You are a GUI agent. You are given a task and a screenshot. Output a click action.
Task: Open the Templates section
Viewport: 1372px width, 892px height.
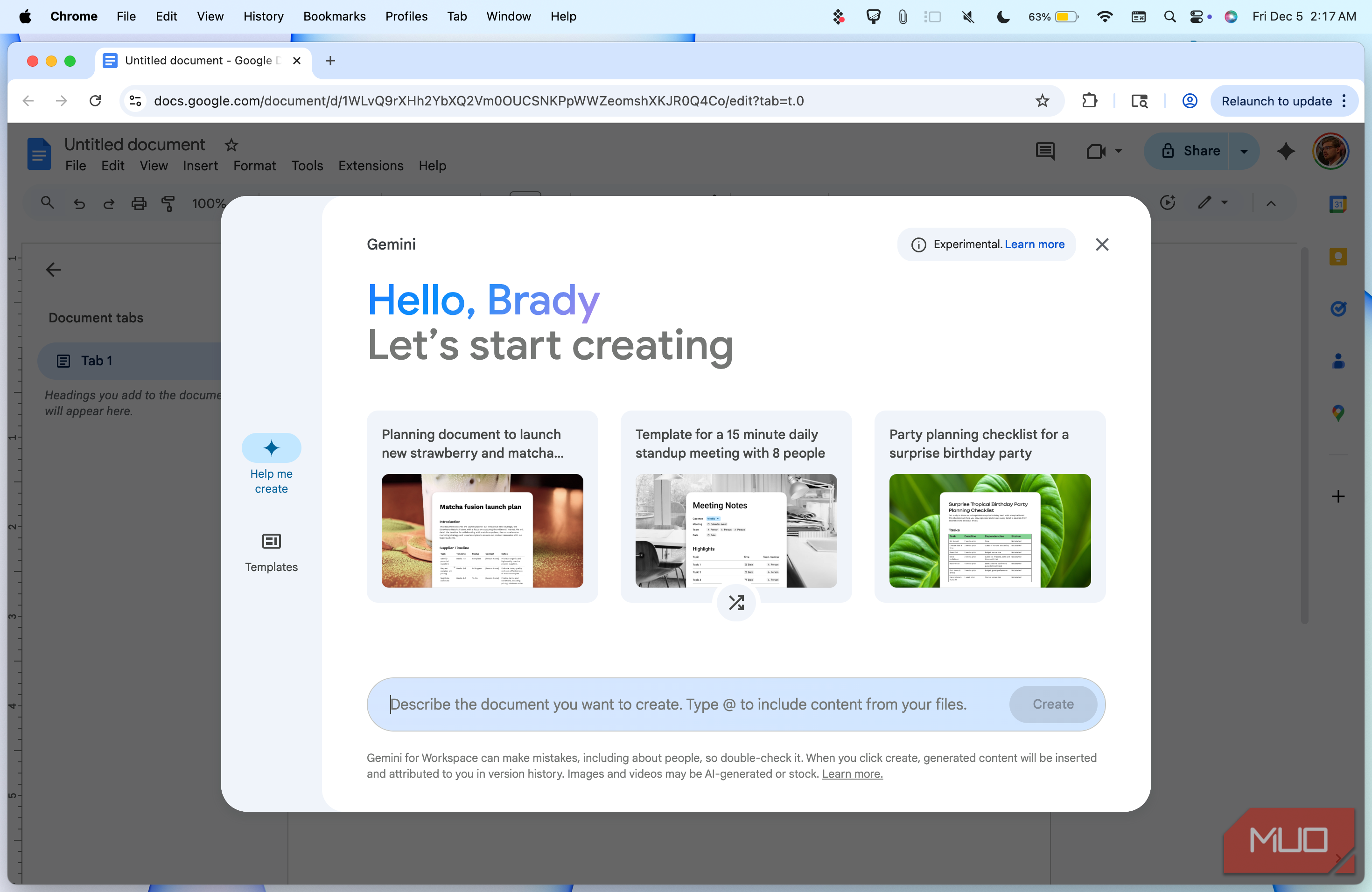tap(271, 552)
